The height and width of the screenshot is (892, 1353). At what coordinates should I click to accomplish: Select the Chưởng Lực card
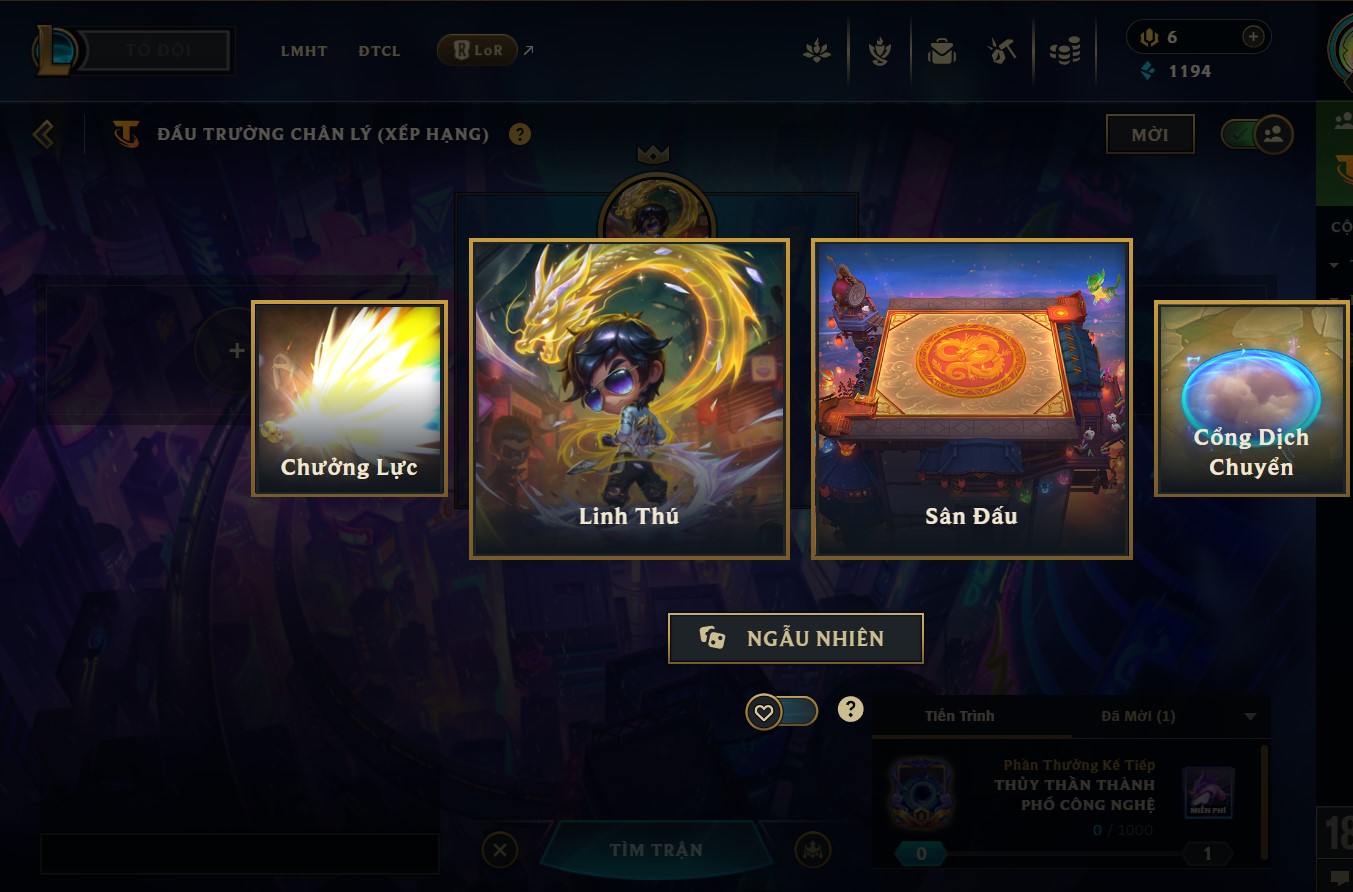[349, 399]
